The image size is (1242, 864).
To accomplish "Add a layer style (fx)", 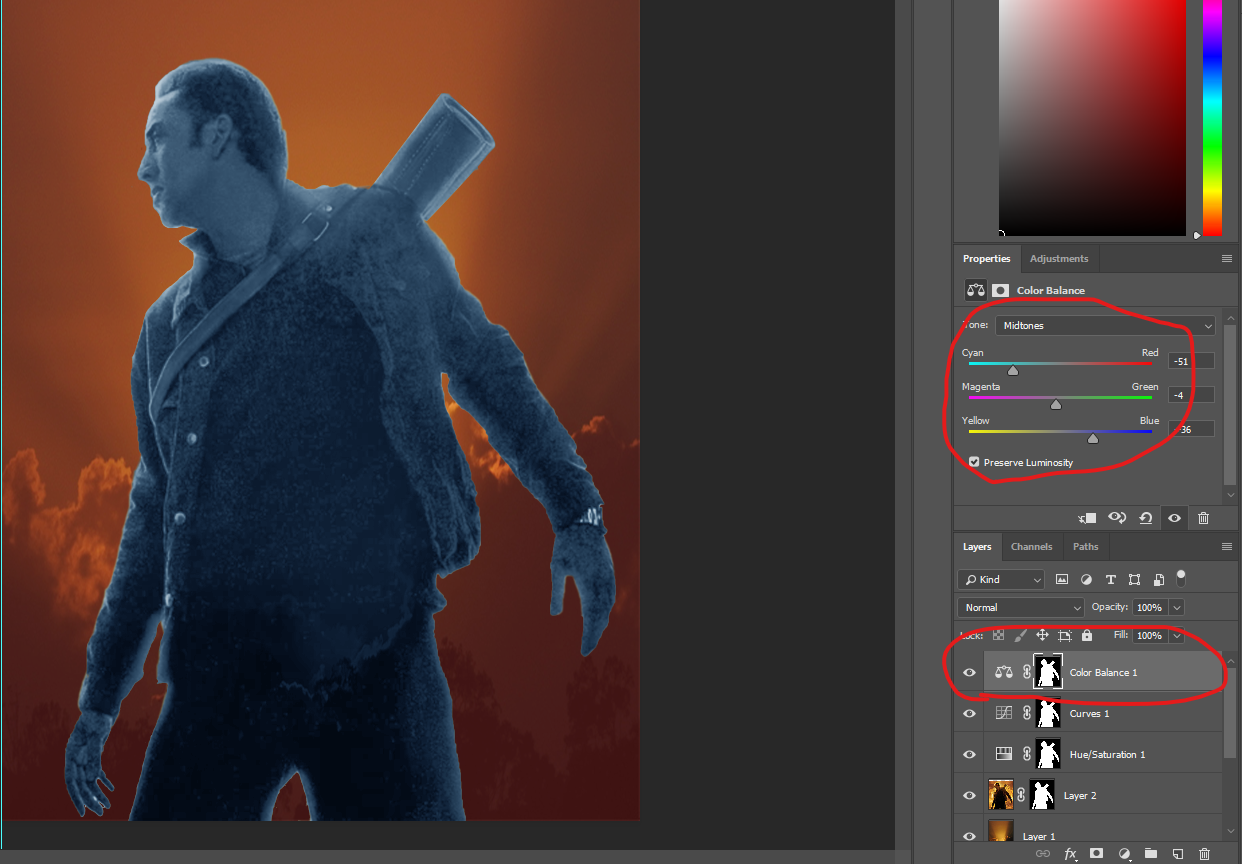I will tap(1070, 854).
